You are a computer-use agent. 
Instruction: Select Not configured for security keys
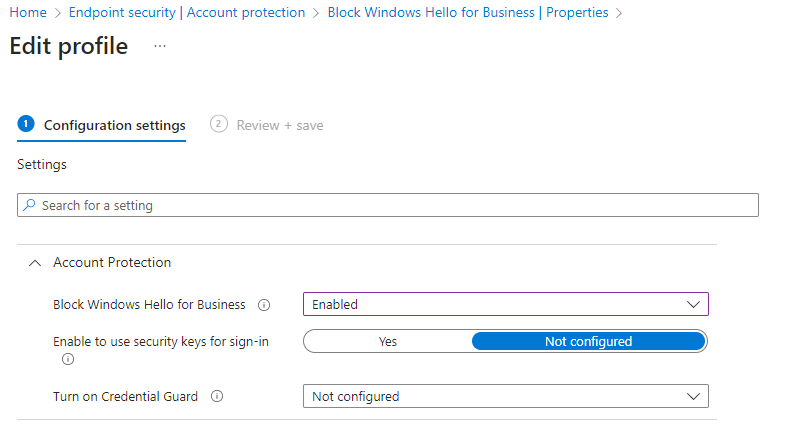[588, 342]
